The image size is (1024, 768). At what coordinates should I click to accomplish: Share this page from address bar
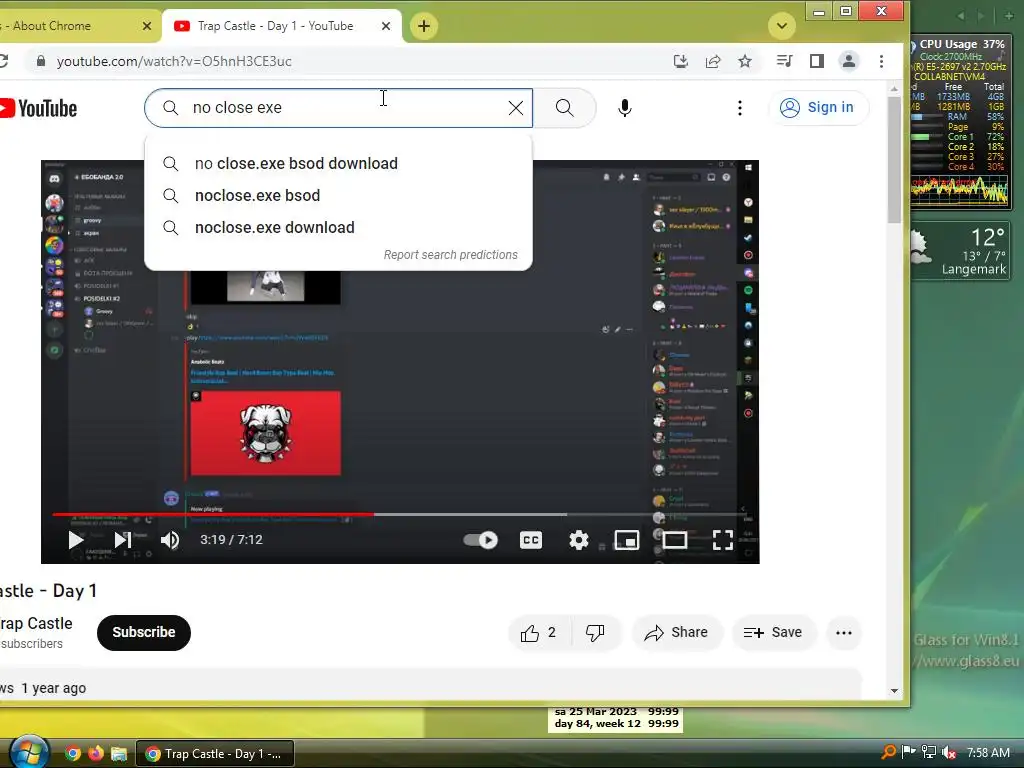click(713, 61)
